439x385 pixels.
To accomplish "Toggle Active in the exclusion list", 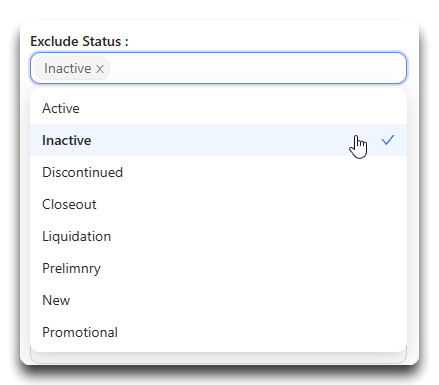I will 218,108.
